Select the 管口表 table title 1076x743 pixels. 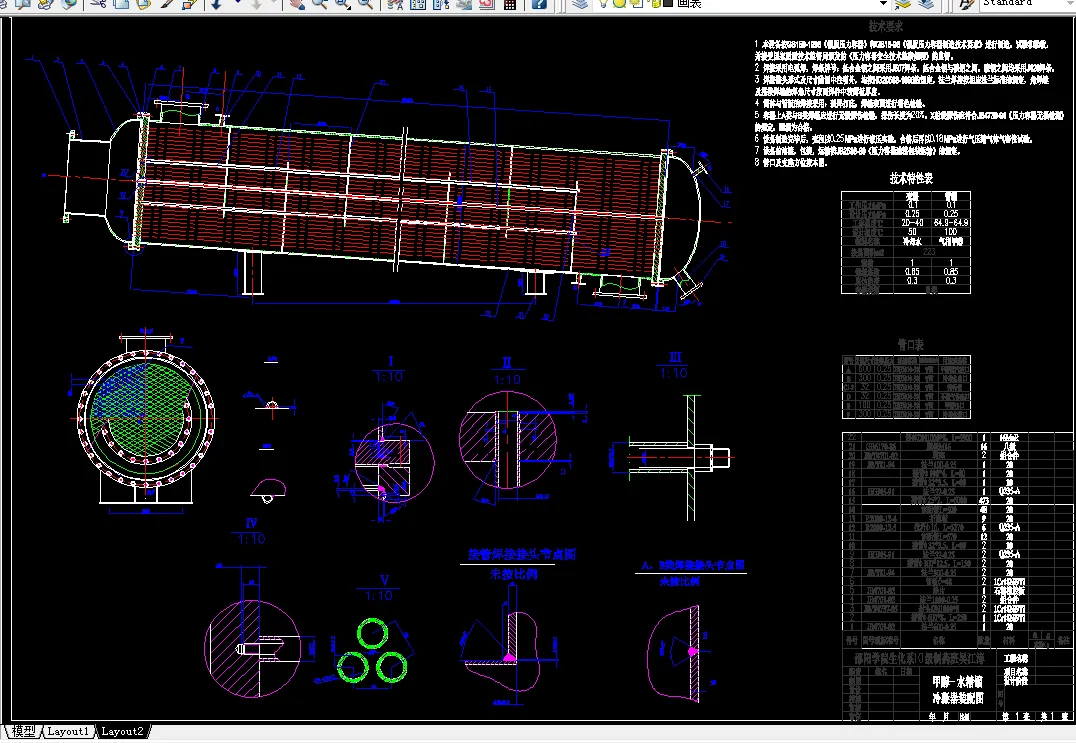[x=911, y=344]
